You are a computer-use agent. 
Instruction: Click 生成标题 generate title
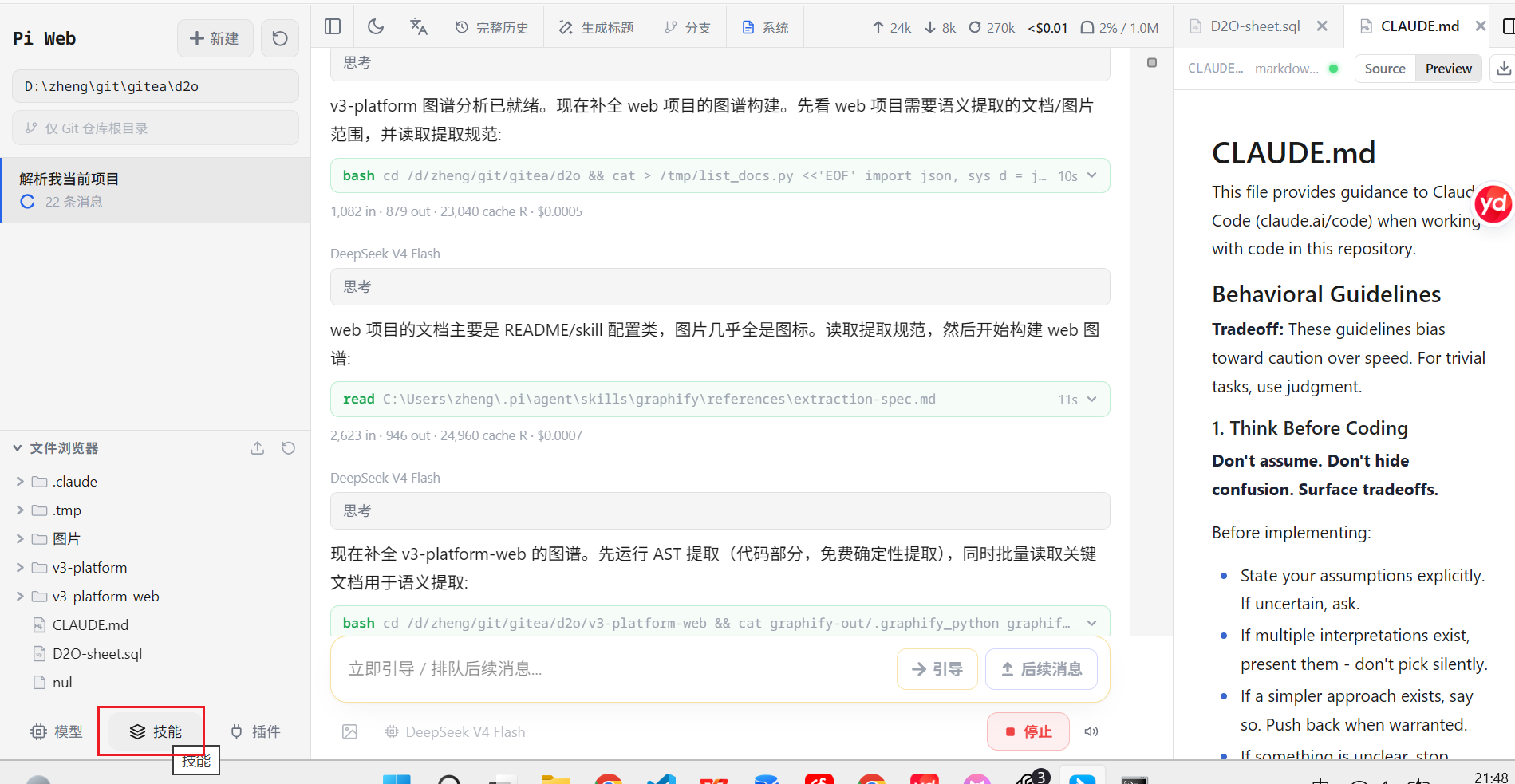click(597, 28)
